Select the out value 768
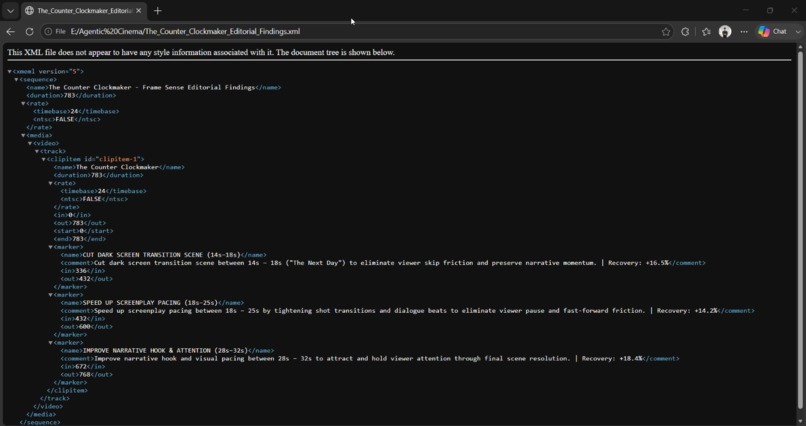 click(x=86, y=374)
